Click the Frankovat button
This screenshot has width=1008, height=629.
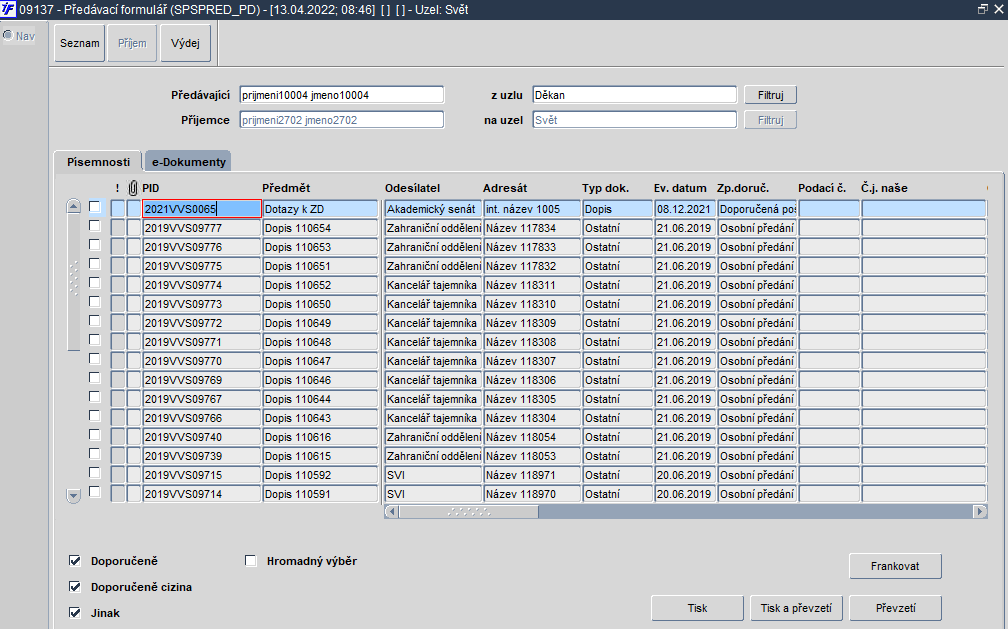895,566
